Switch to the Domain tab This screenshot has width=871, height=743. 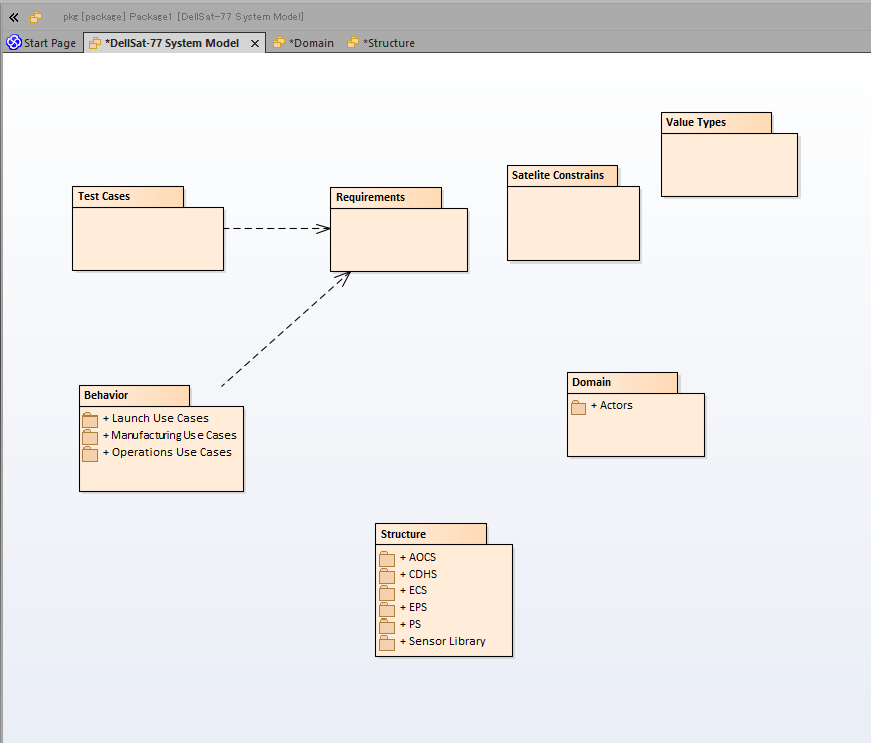coord(303,43)
